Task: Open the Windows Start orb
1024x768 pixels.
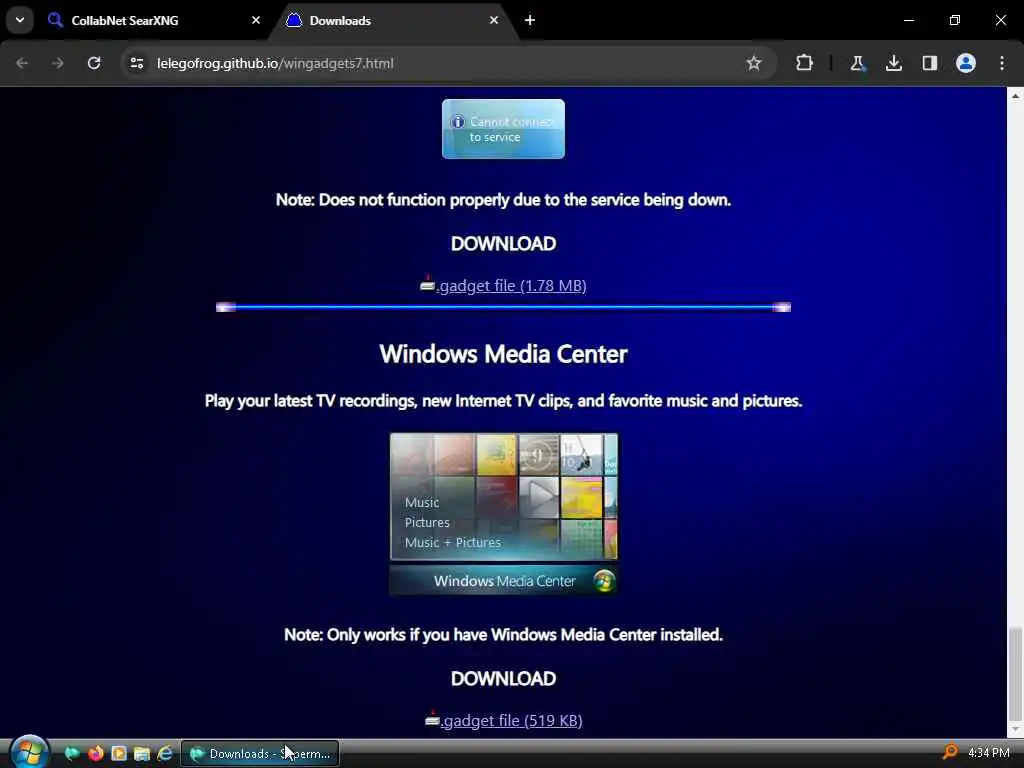Action: pyautogui.click(x=29, y=752)
